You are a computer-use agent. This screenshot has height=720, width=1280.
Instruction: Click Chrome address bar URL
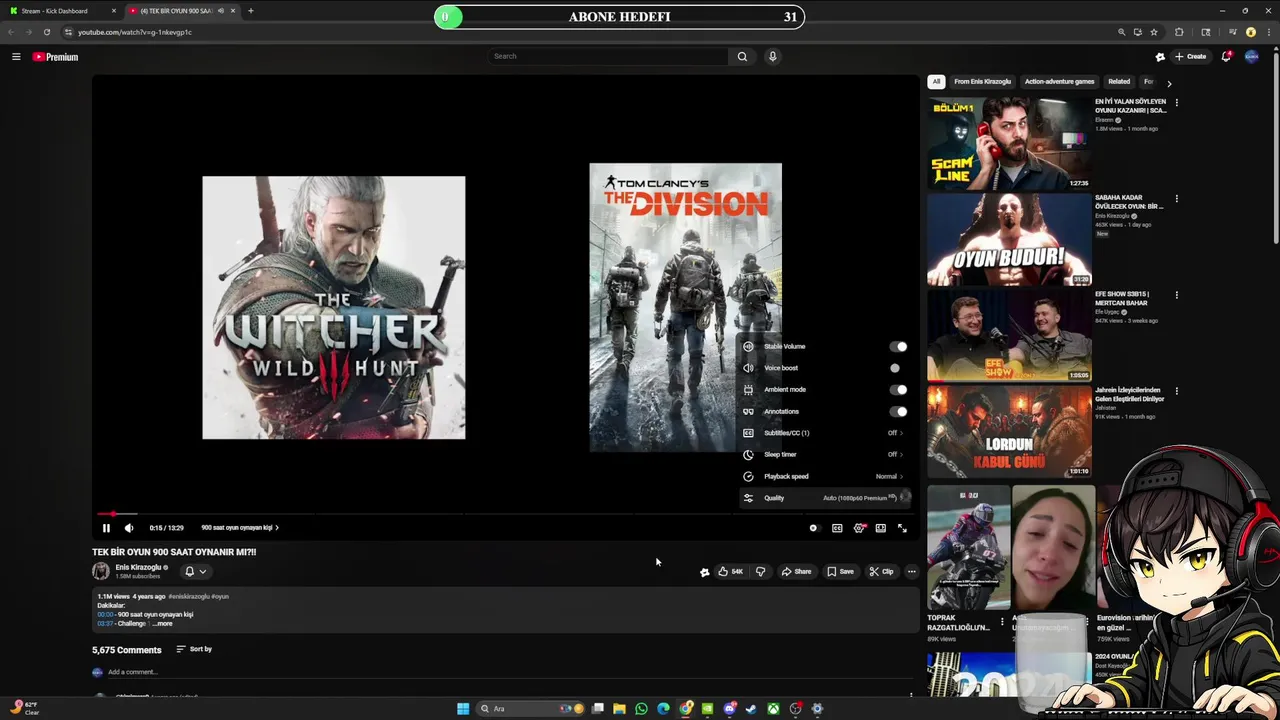[x=135, y=32]
